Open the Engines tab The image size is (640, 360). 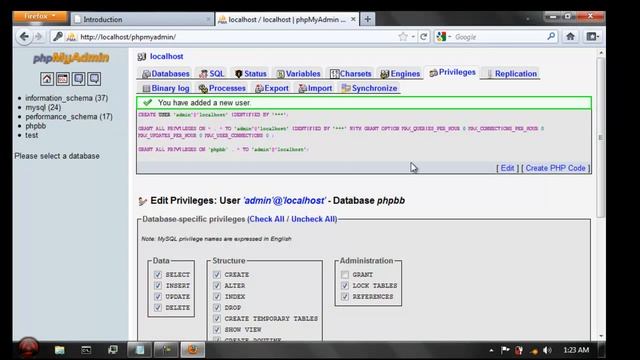pyautogui.click(x=400, y=74)
